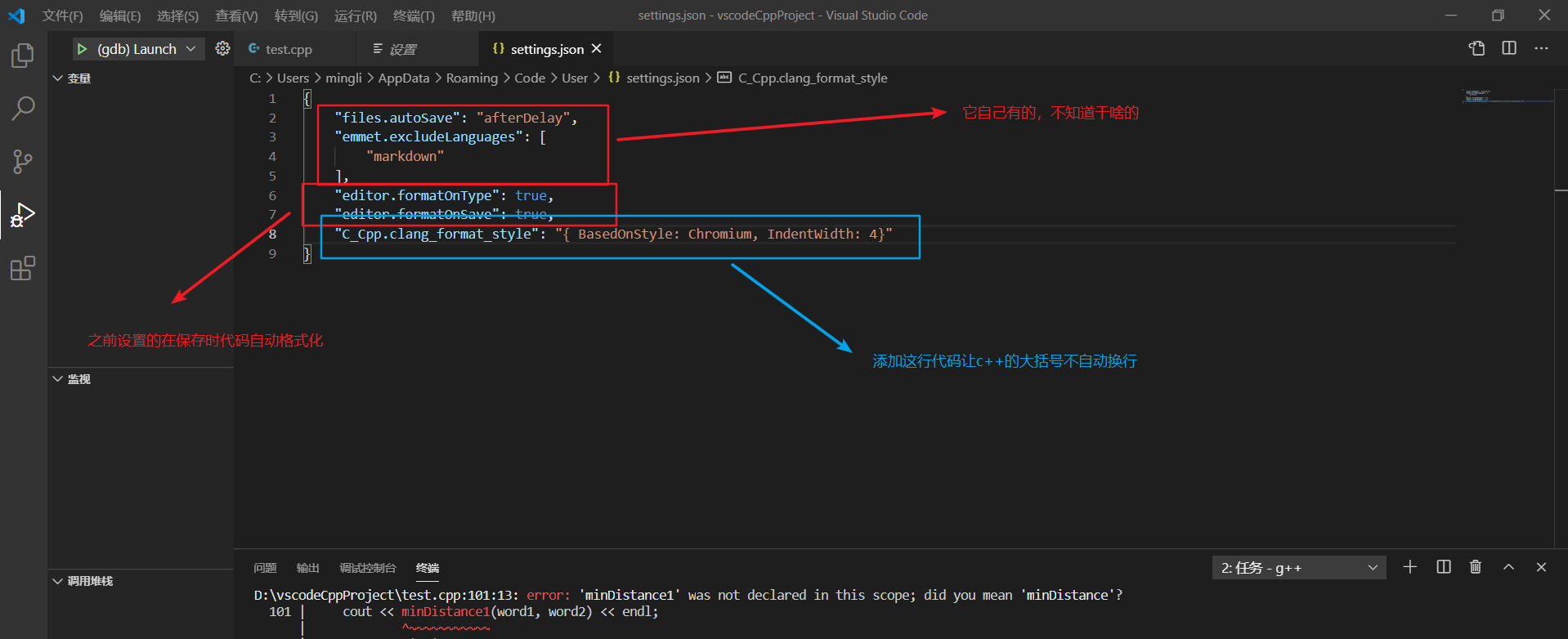Image resolution: width=1568 pixels, height=639 pixels.
Task: Click the AppData breadcrumb segment
Action: tap(404, 78)
